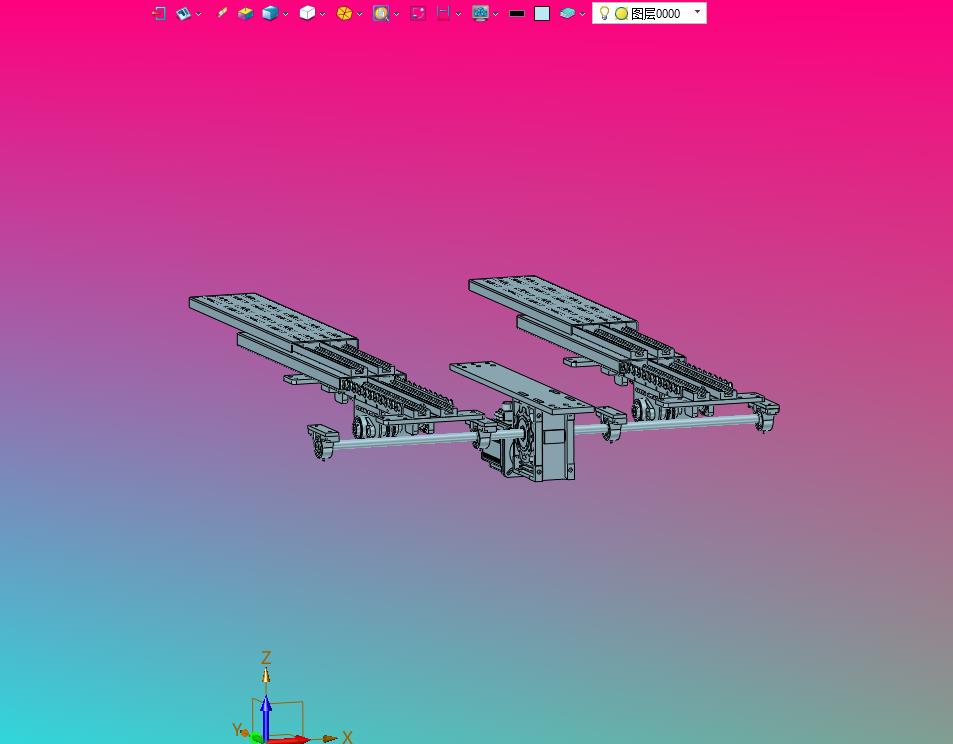
Task: Open dropdown beside the orange circle icon
Action: click(359, 14)
